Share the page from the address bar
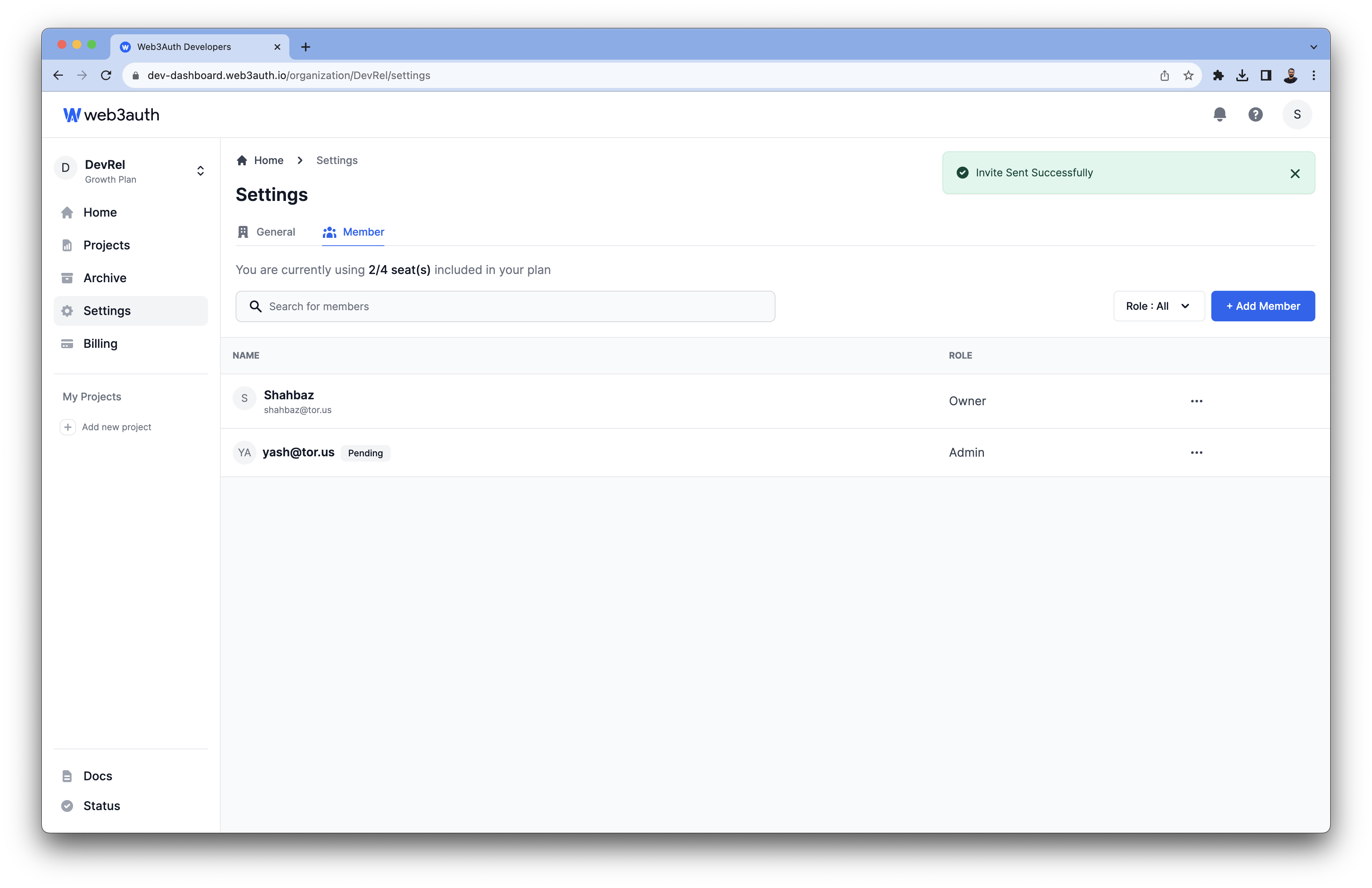 click(1164, 75)
